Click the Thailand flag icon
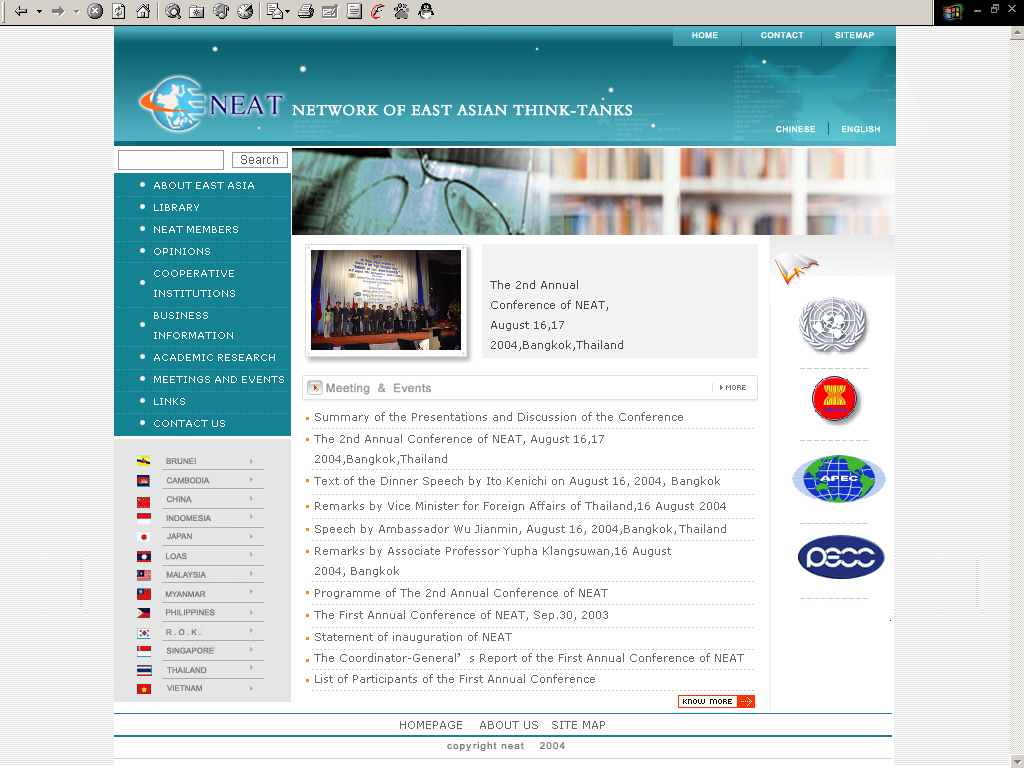This screenshot has width=1024, height=768. click(x=144, y=670)
